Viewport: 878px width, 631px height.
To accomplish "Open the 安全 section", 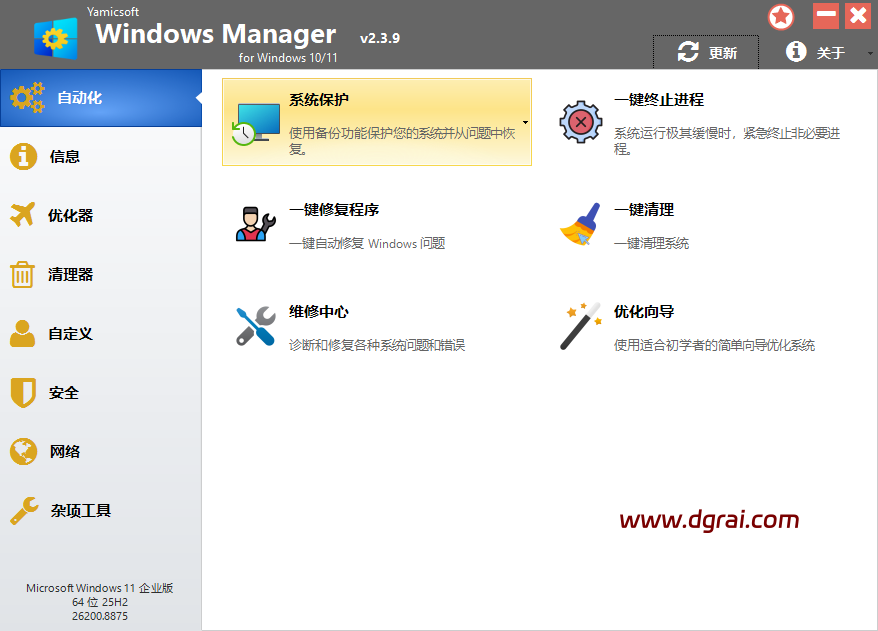I will click(101, 392).
